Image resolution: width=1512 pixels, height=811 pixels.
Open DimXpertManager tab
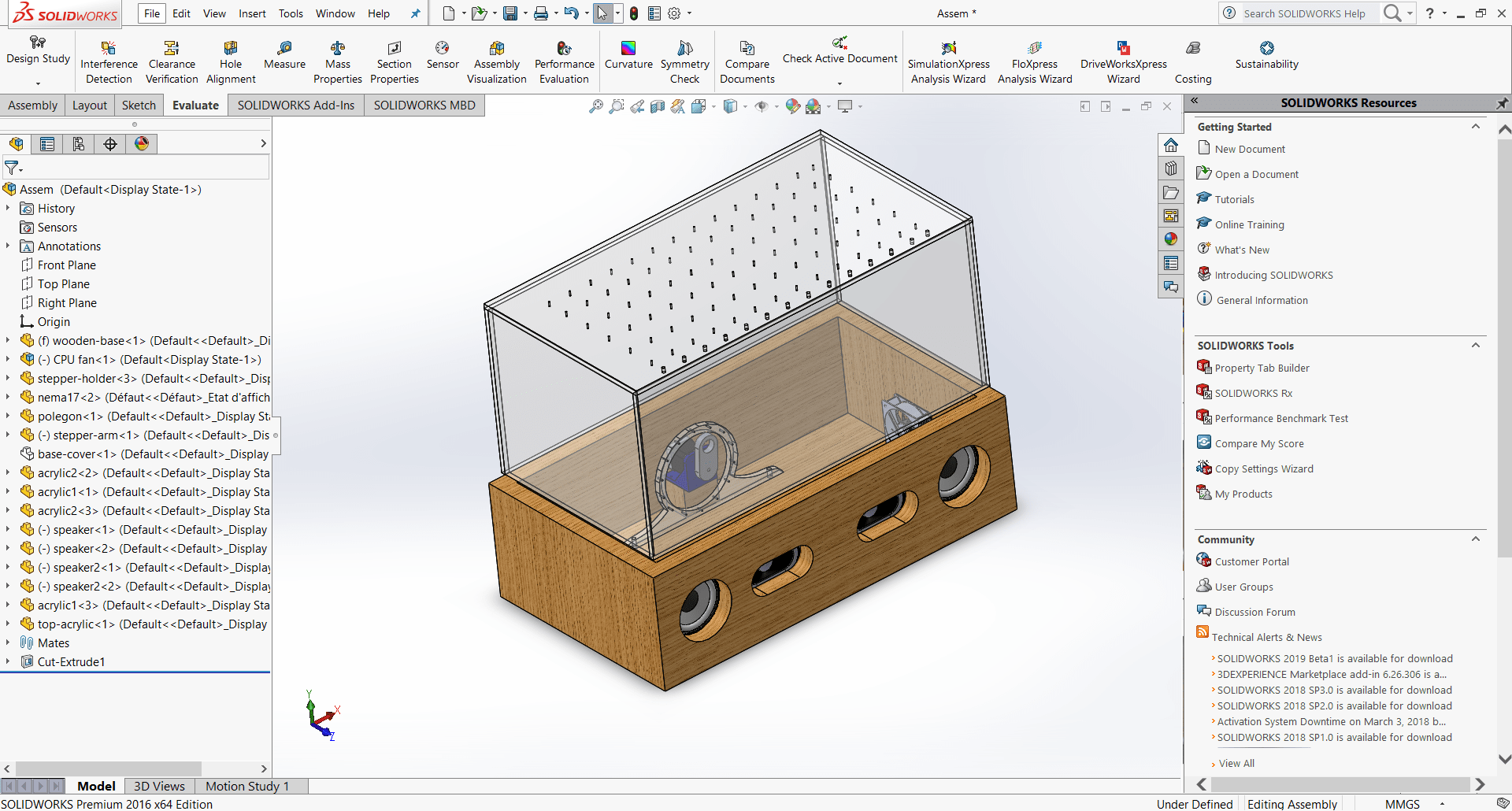coord(110,143)
